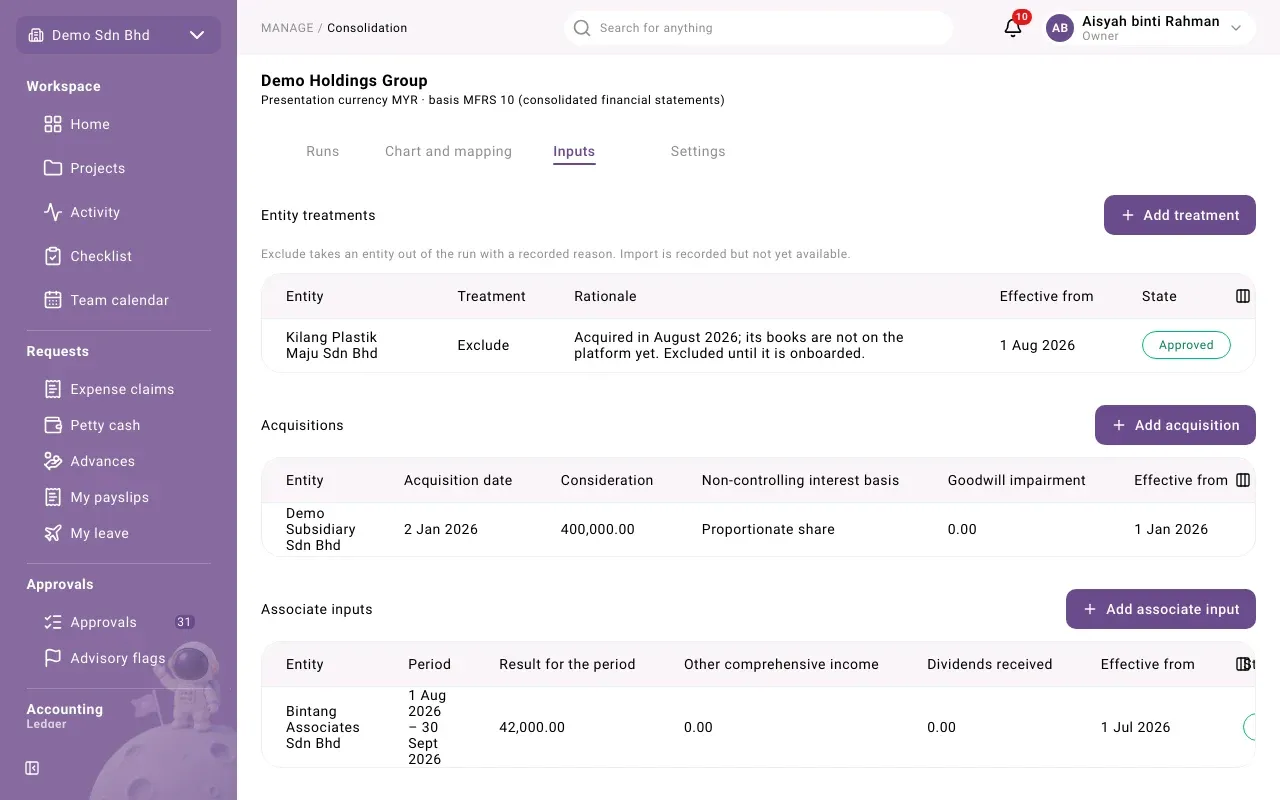Select the My leave plane icon
1280x800 pixels.
pyautogui.click(x=53, y=533)
